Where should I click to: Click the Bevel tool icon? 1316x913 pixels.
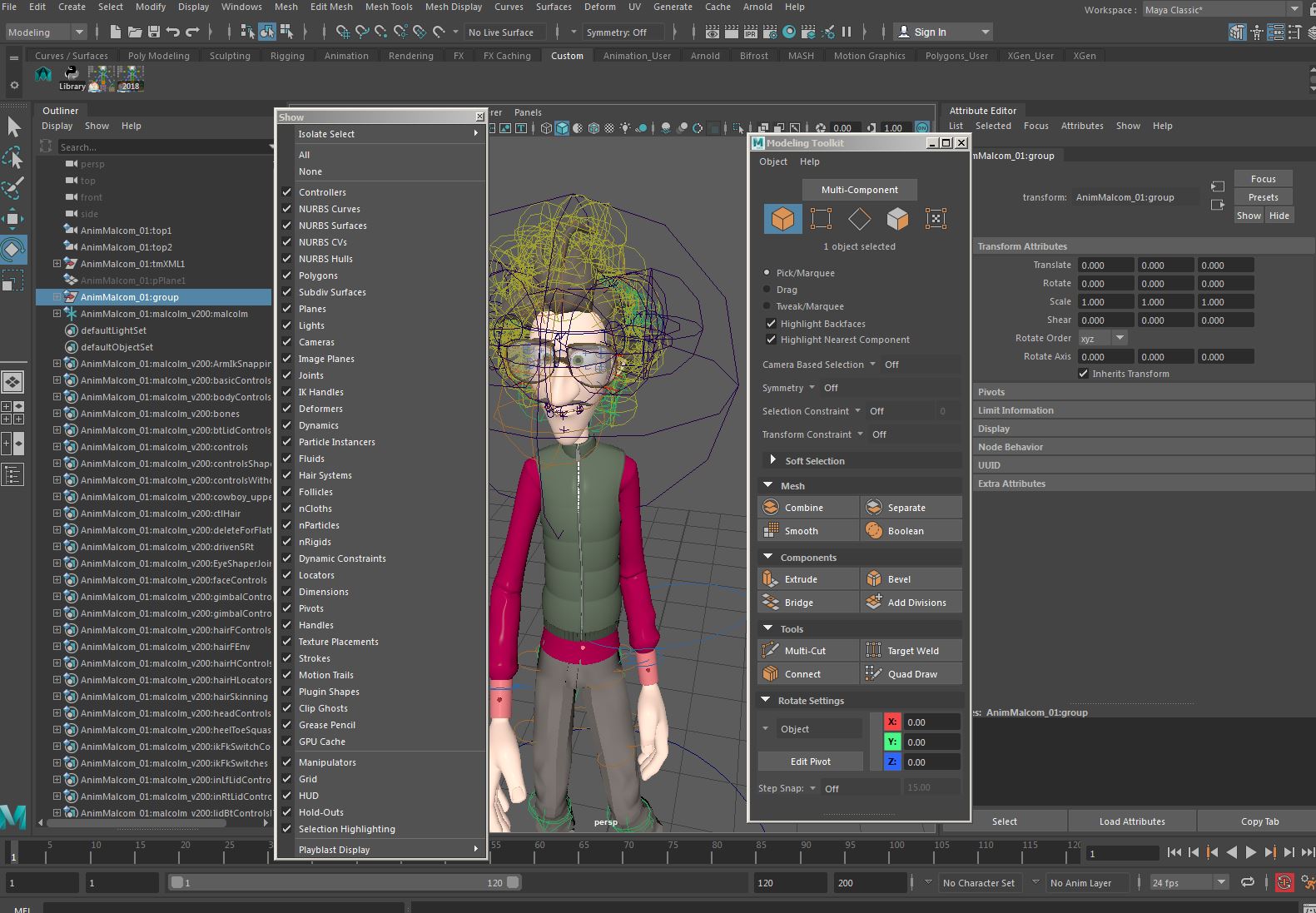click(874, 579)
